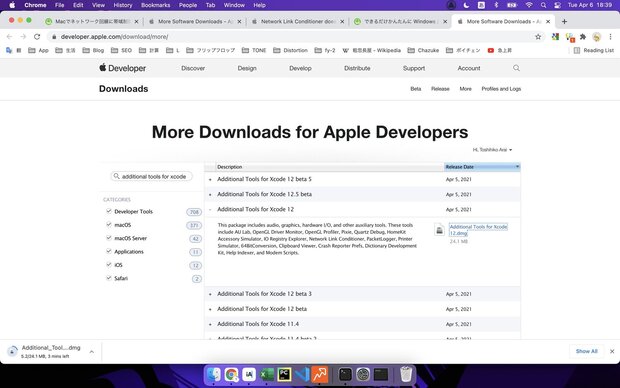
Task: Click the Bluetooth icon in menu bar
Action: click(x=496, y=5)
